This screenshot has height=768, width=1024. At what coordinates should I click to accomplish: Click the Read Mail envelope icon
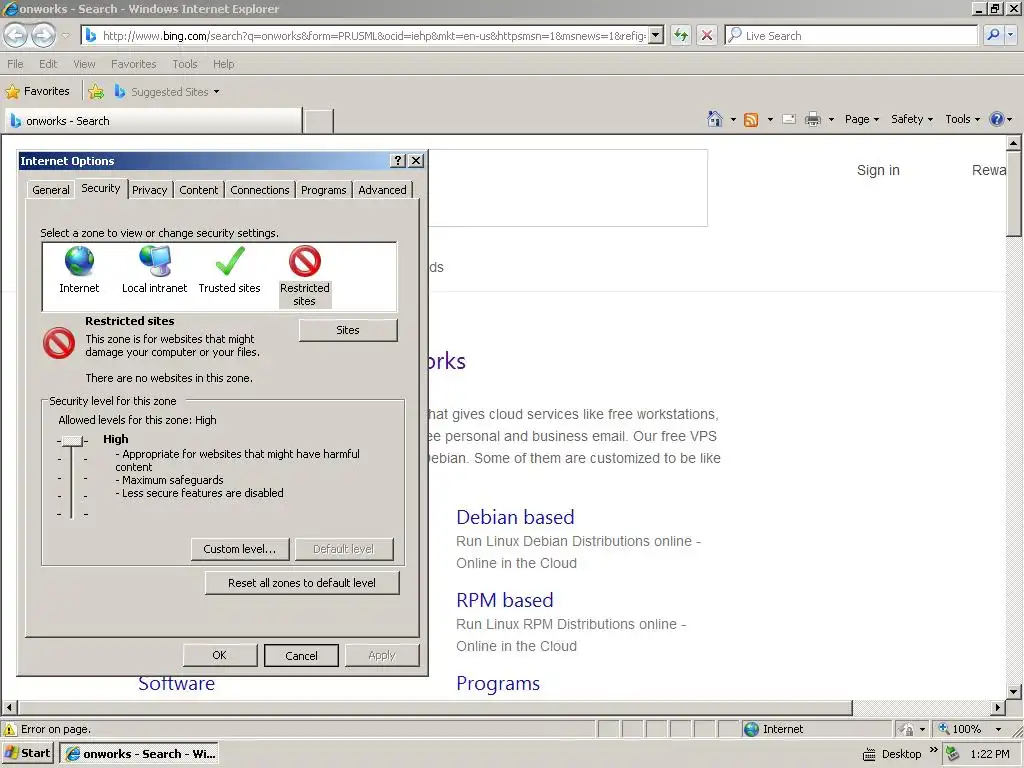coord(789,119)
